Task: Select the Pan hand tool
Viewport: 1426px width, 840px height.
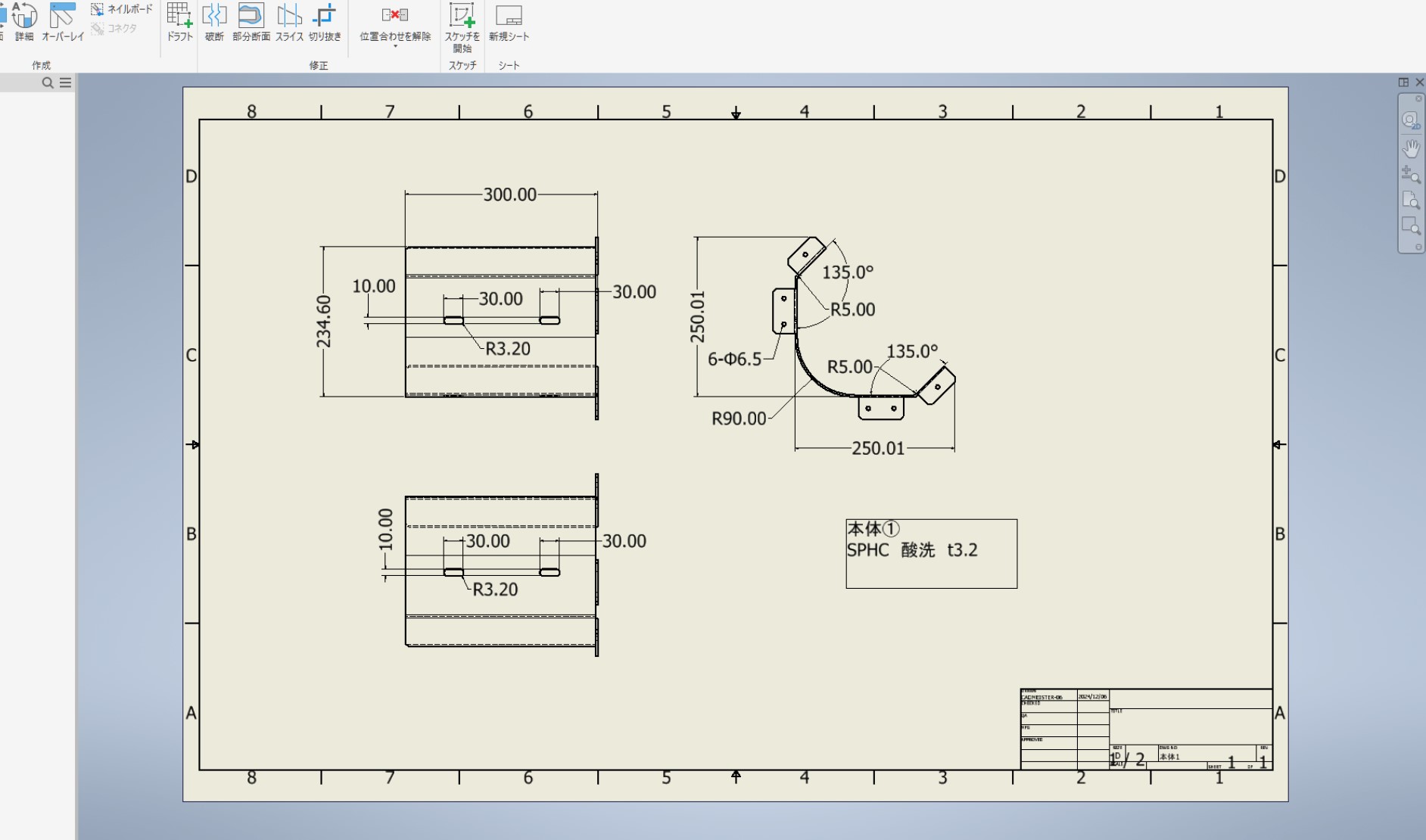Action: pyautogui.click(x=1411, y=148)
